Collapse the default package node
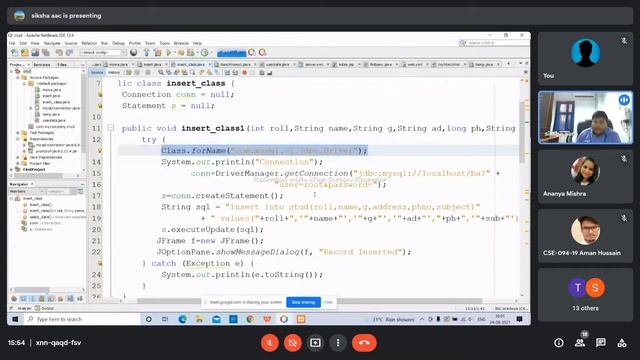This screenshot has height=360, width=640. 24,84
